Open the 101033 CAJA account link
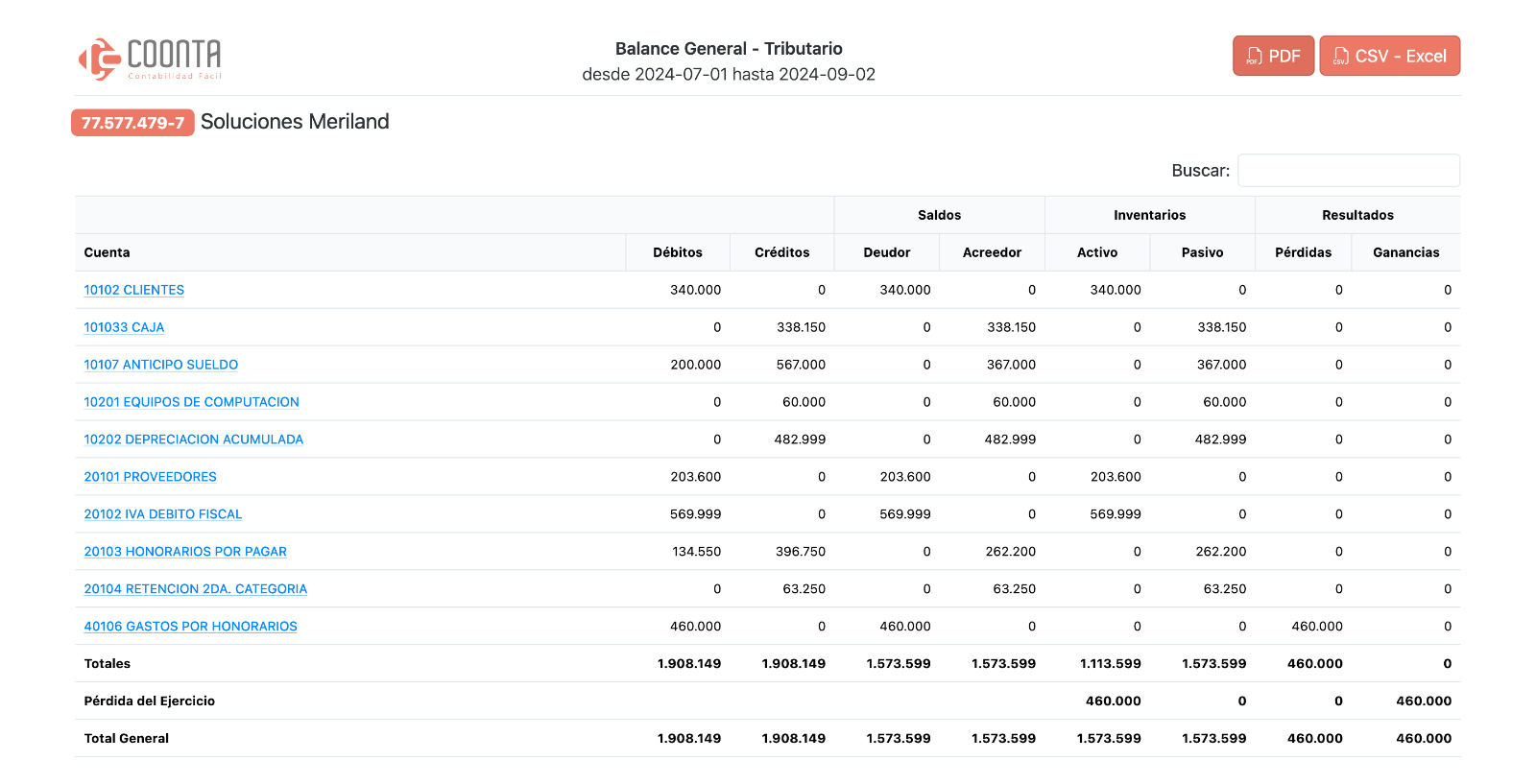Image resolution: width=1536 pixels, height=784 pixels. click(124, 327)
